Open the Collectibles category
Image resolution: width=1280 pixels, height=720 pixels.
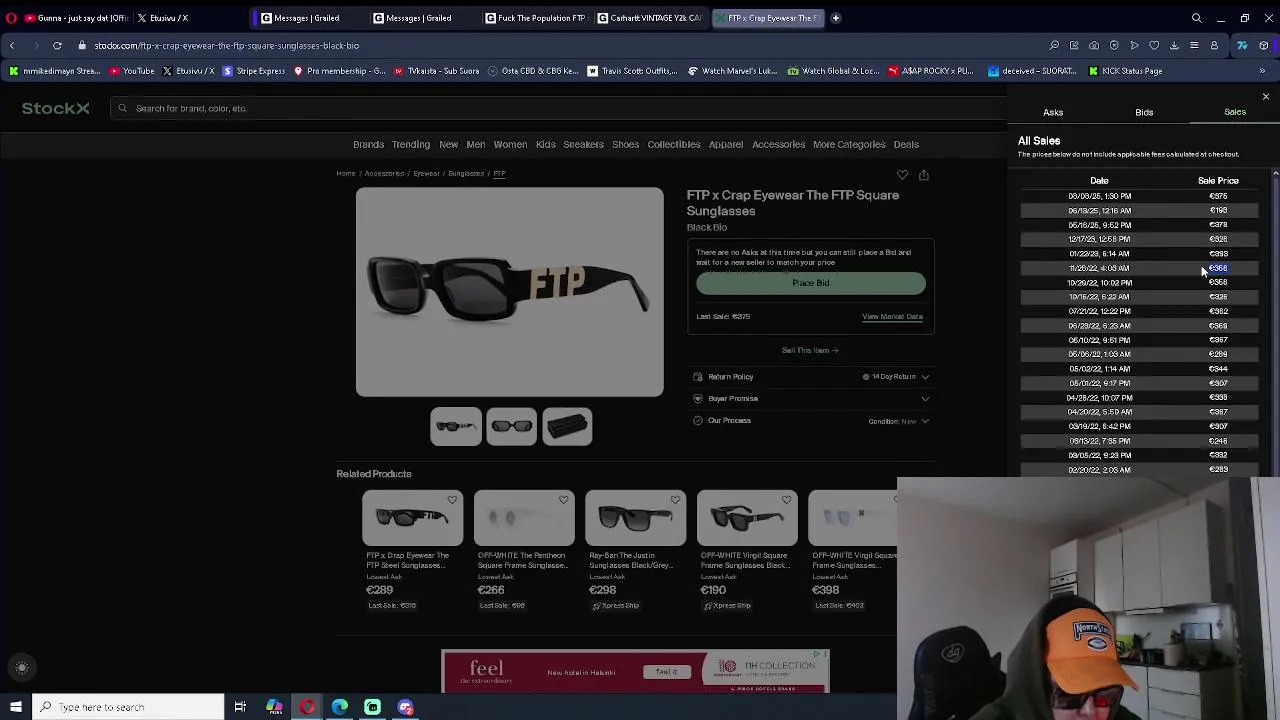(674, 144)
